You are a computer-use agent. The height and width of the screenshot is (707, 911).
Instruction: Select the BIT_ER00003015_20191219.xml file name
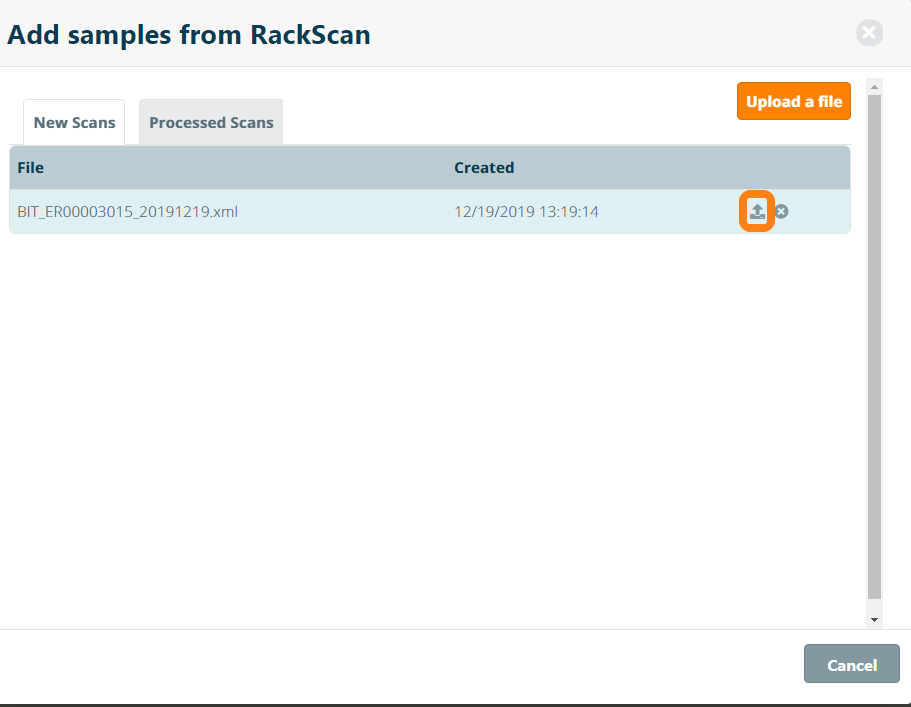pyautogui.click(x=127, y=212)
